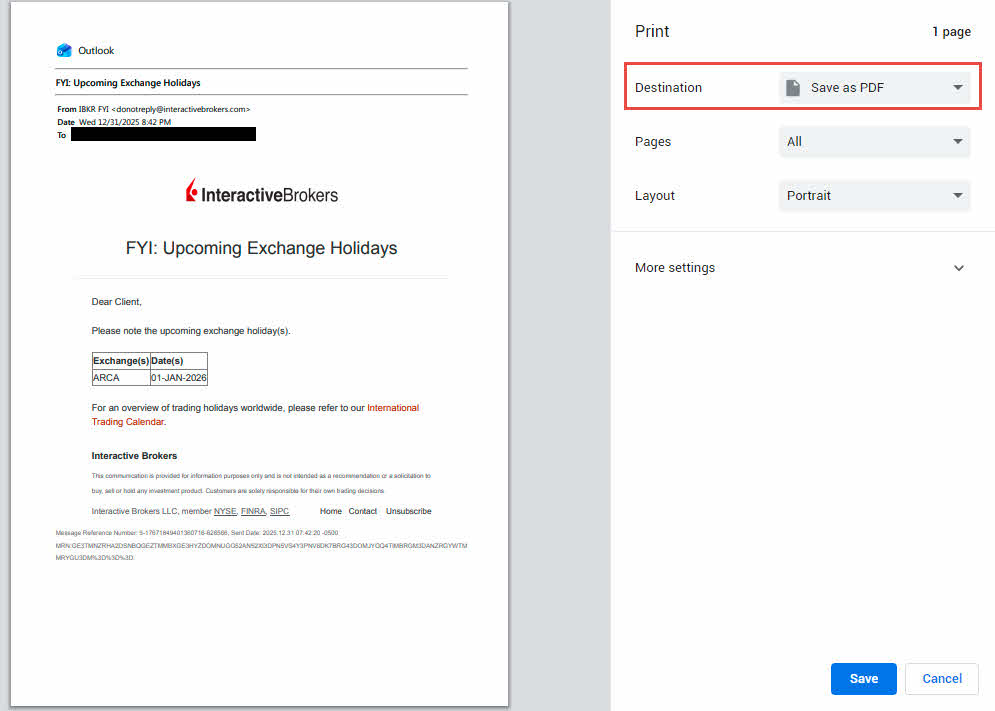
Task: Click the Home link in email footer
Action: pyautogui.click(x=330, y=511)
